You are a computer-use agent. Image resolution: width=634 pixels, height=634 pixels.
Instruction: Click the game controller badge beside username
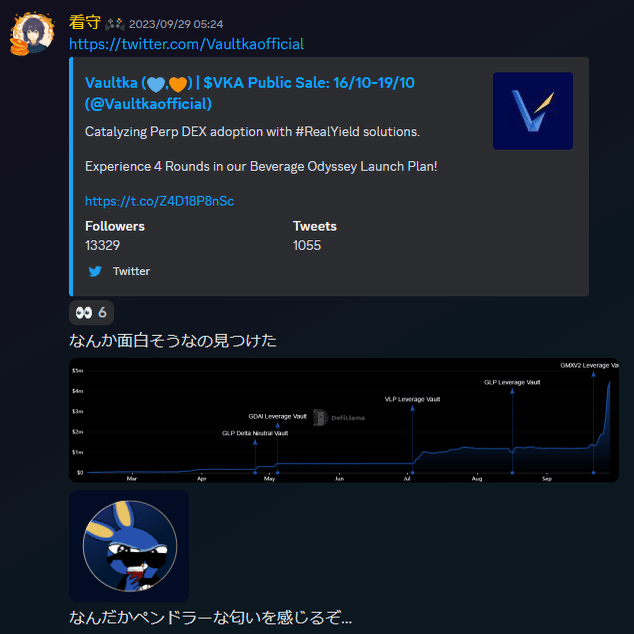(x=115, y=24)
